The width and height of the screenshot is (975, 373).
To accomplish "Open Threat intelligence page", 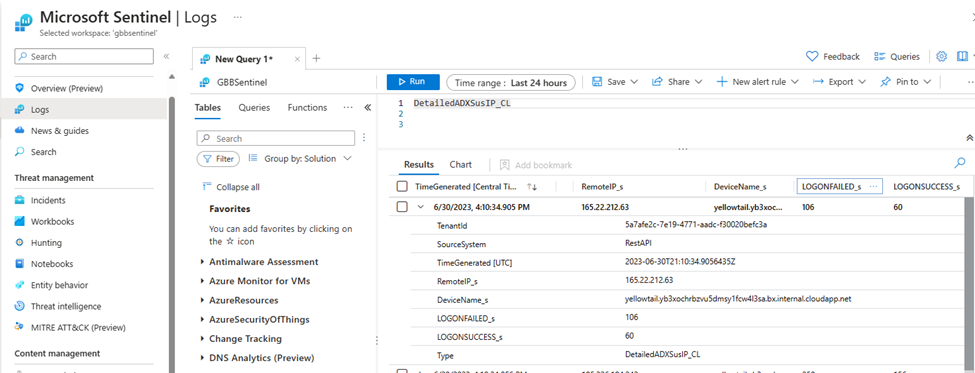I will [66, 306].
